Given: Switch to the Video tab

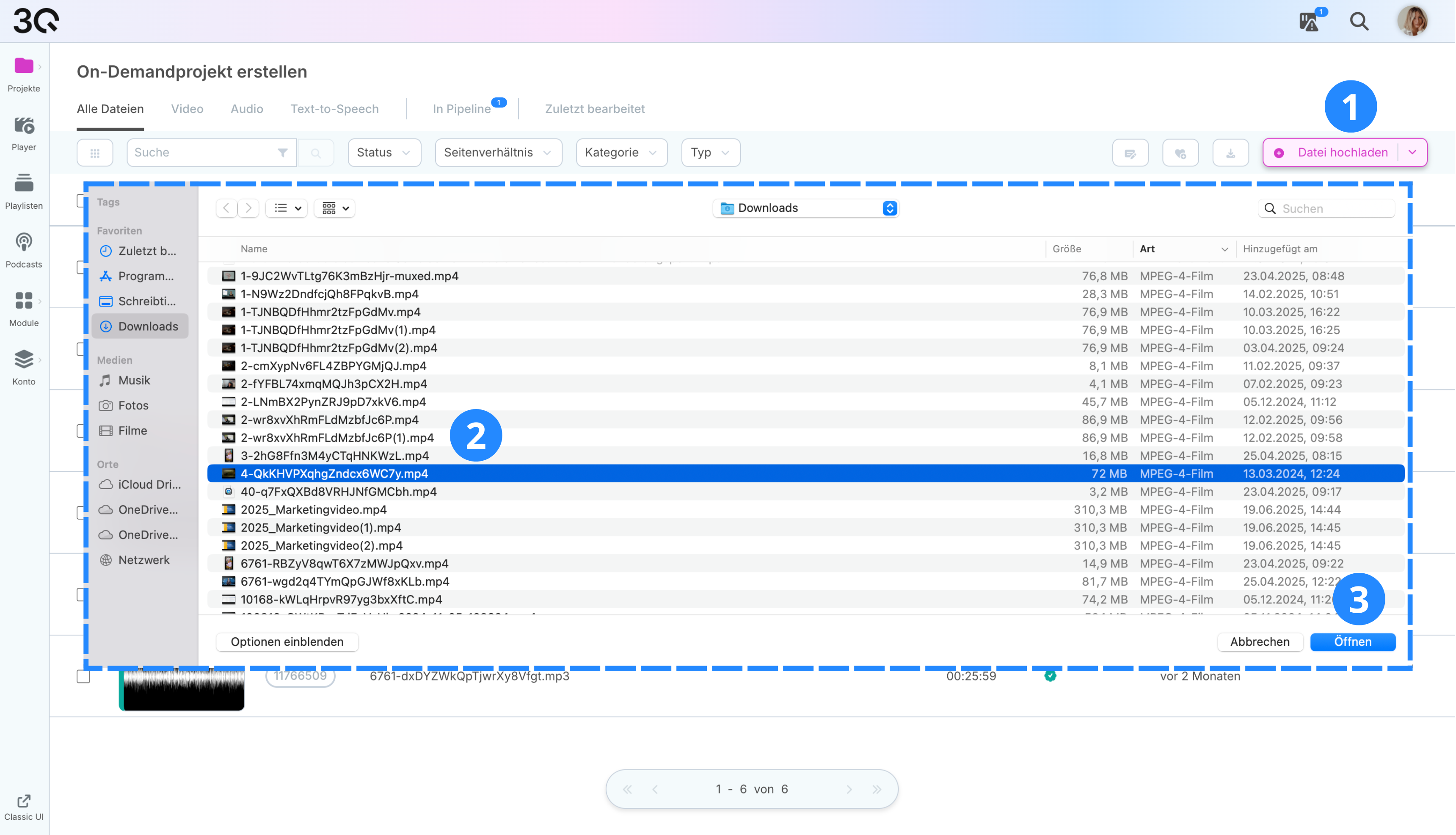Looking at the screenshot, I should click(x=187, y=109).
